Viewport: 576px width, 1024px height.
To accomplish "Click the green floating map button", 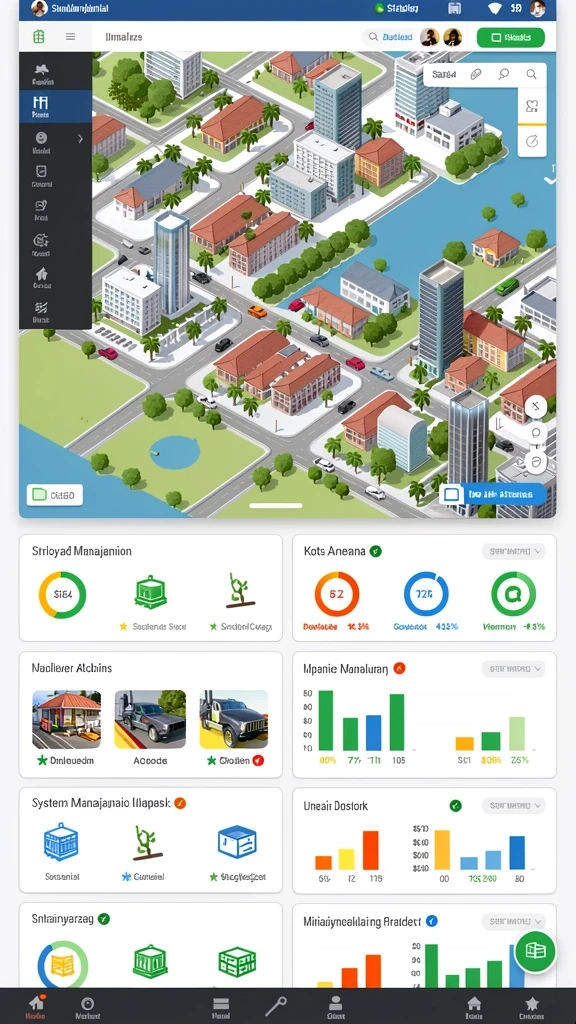I will pos(535,952).
